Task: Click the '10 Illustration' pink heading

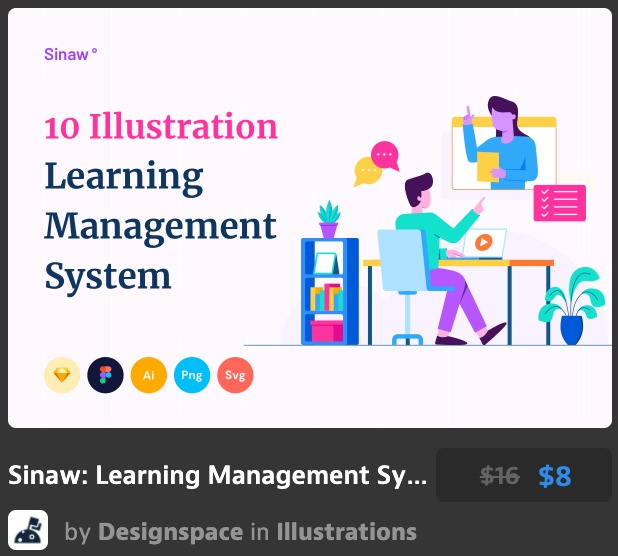Action: pos(160,127)
